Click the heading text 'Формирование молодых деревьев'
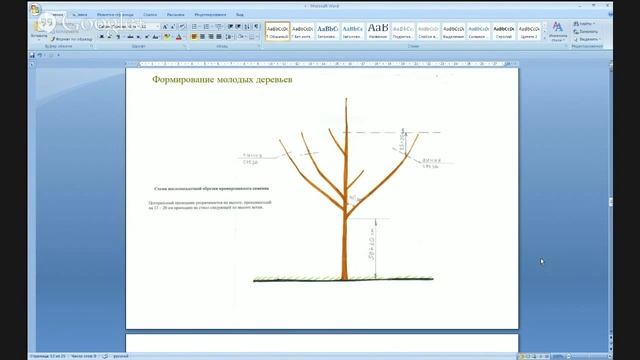 [x=222, y=80]
